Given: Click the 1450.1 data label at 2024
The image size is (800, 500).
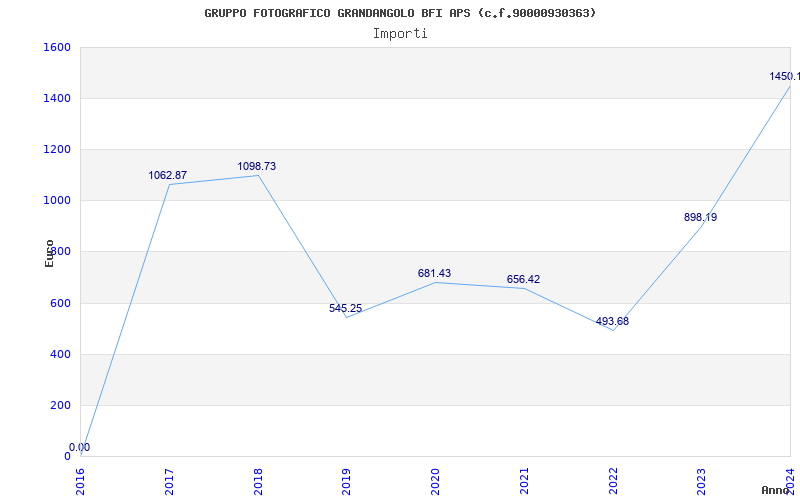Looking at the screenshot, I should pyautogui.click(x=785, y=77).
